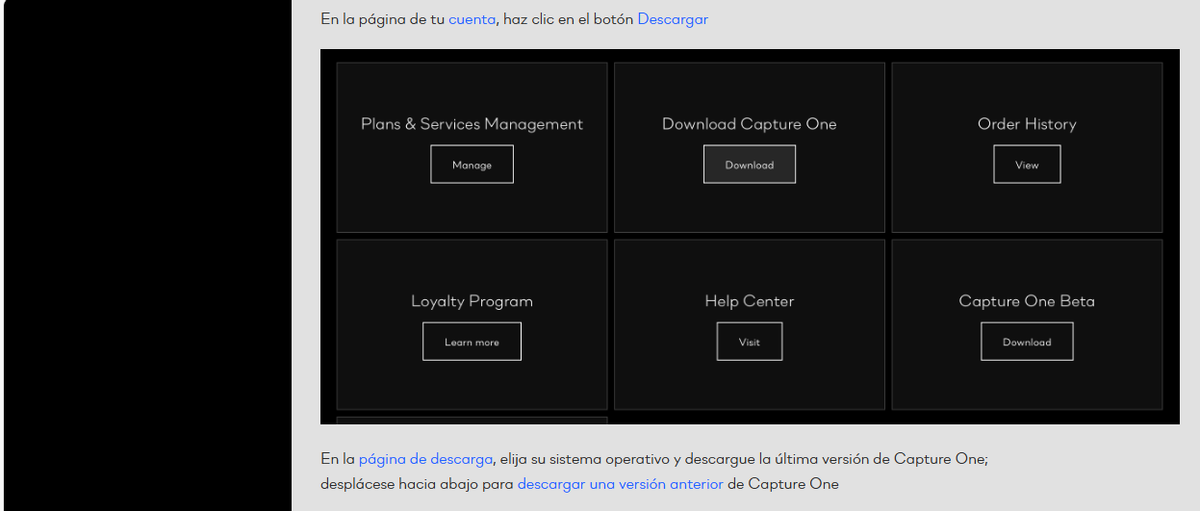Select the 'Plans & Services Management' heading

471,124
